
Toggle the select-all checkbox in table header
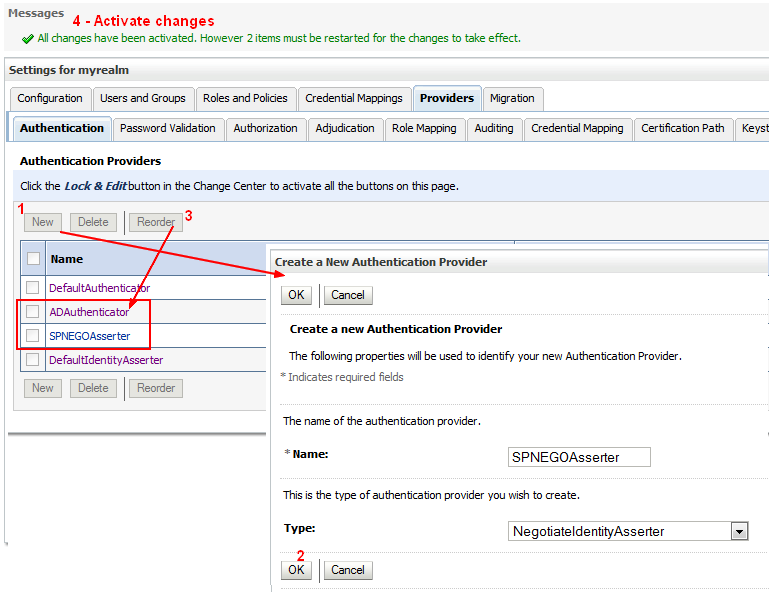tap(33, 259)
